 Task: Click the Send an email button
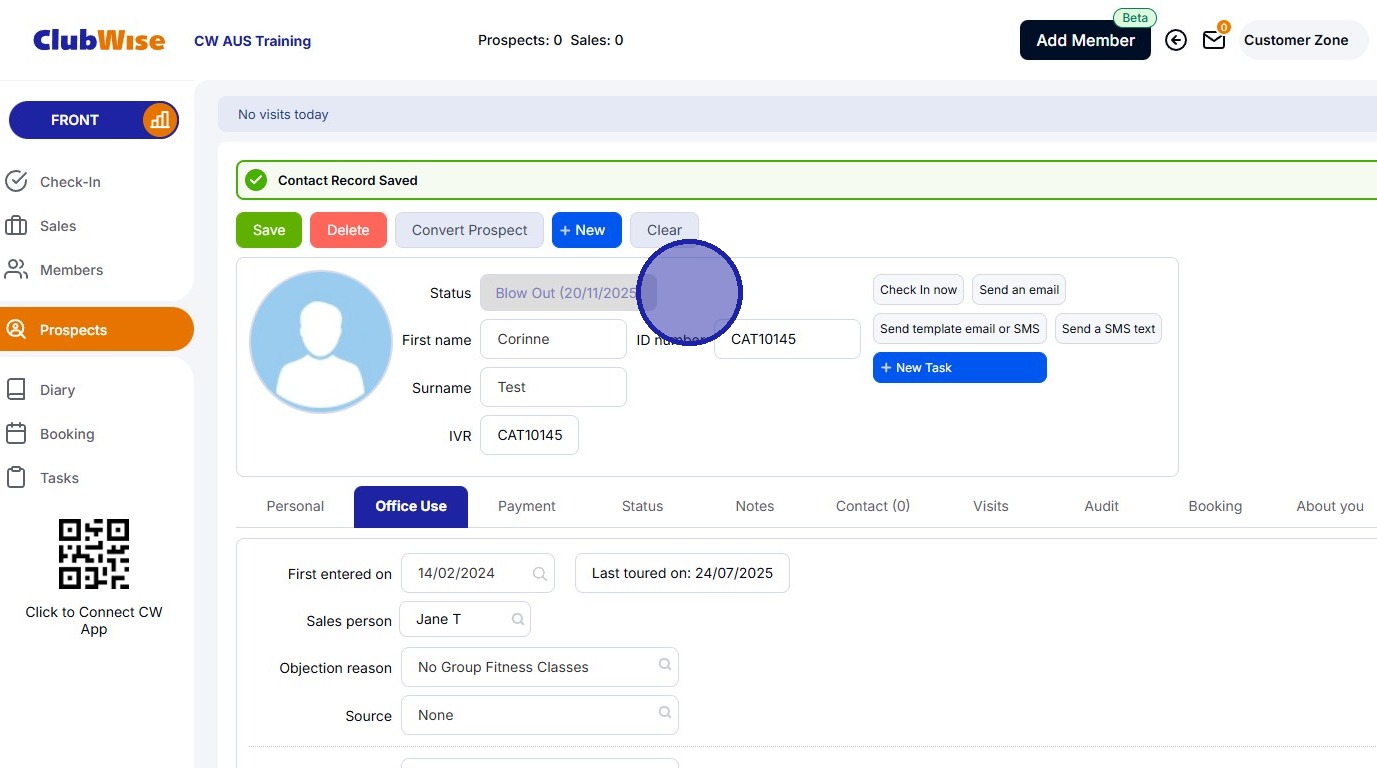pyautogui.click(x=1019, y=290)
